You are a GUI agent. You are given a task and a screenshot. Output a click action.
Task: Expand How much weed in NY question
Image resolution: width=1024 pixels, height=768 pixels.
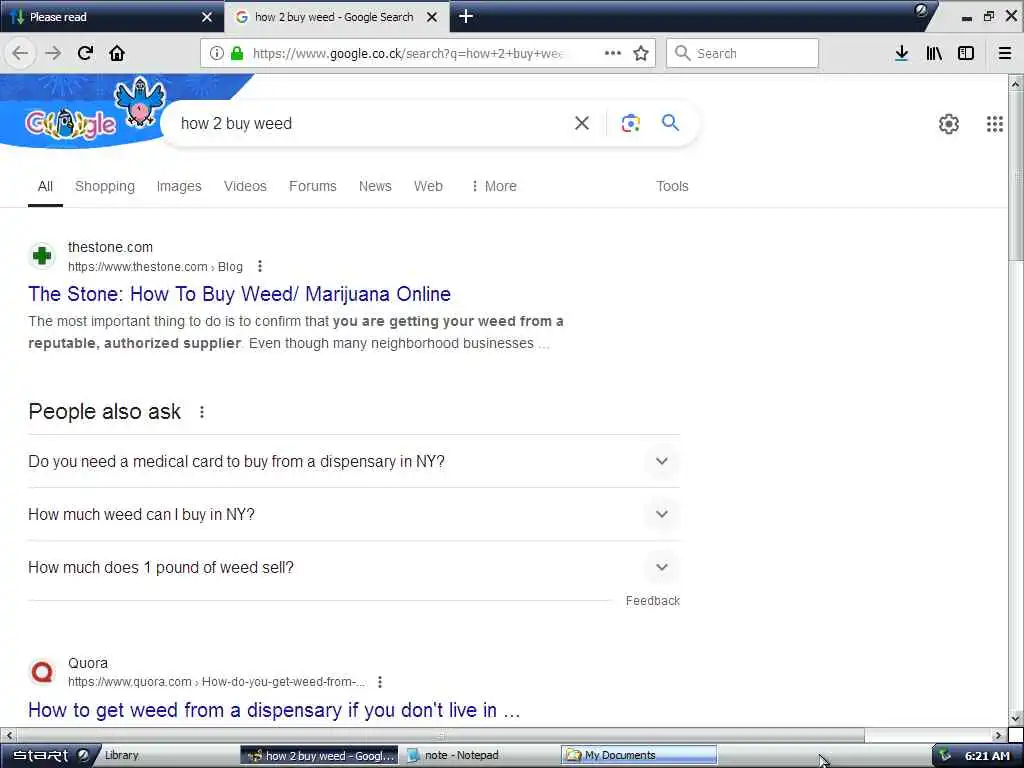pos(354,514)
